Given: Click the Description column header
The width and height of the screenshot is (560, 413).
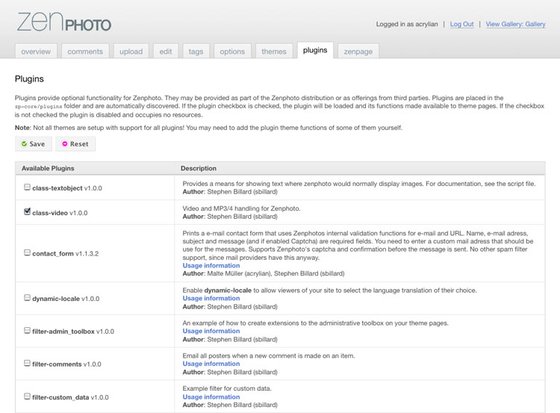Looking at the screenshot, I should 199,168.
